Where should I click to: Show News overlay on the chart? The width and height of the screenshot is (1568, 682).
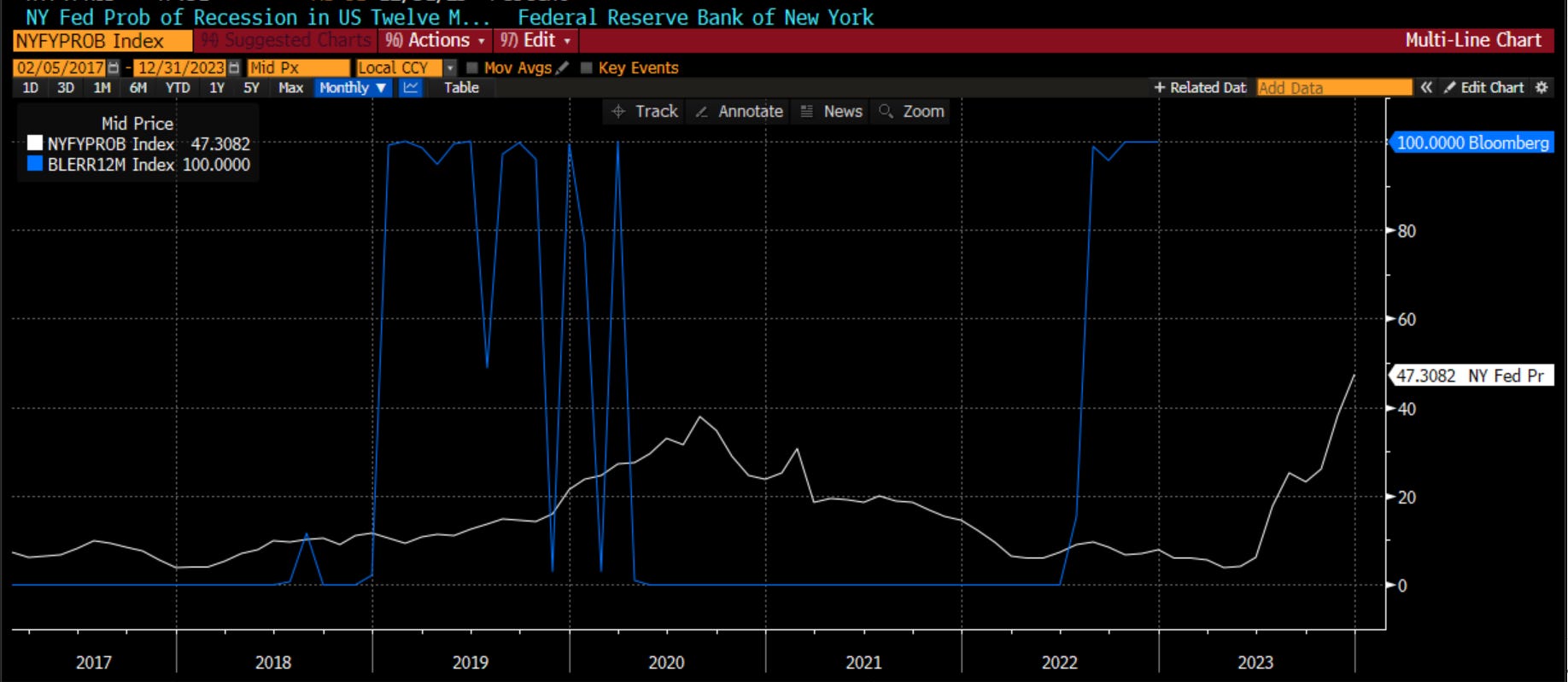point(831,111)
